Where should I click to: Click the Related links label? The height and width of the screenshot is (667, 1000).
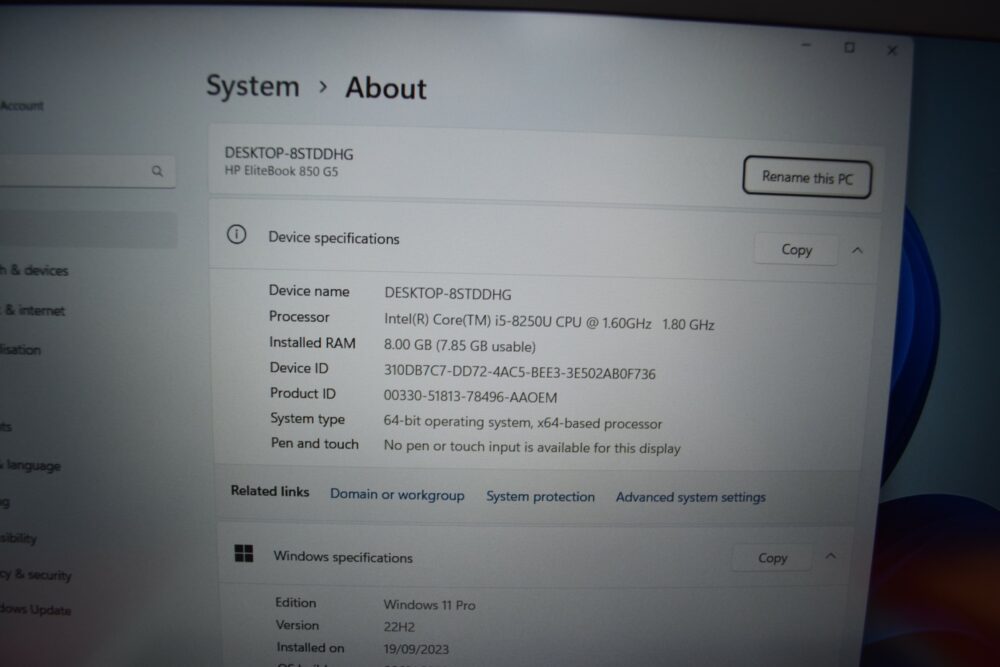270,491
